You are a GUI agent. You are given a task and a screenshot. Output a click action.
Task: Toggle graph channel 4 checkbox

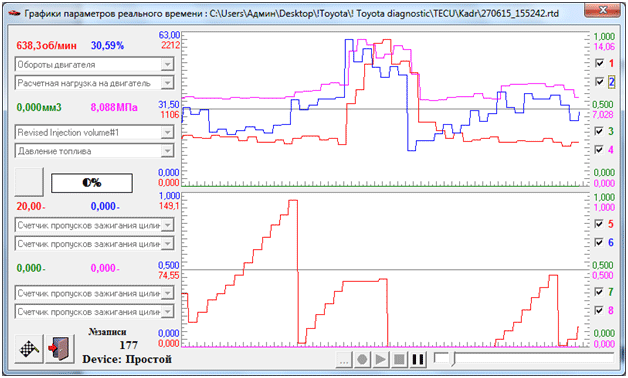point(600,150)
